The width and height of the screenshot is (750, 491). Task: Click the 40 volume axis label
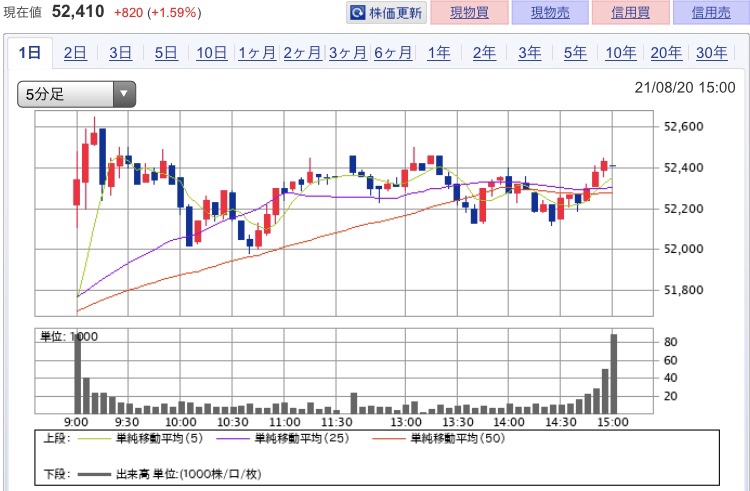671,378
